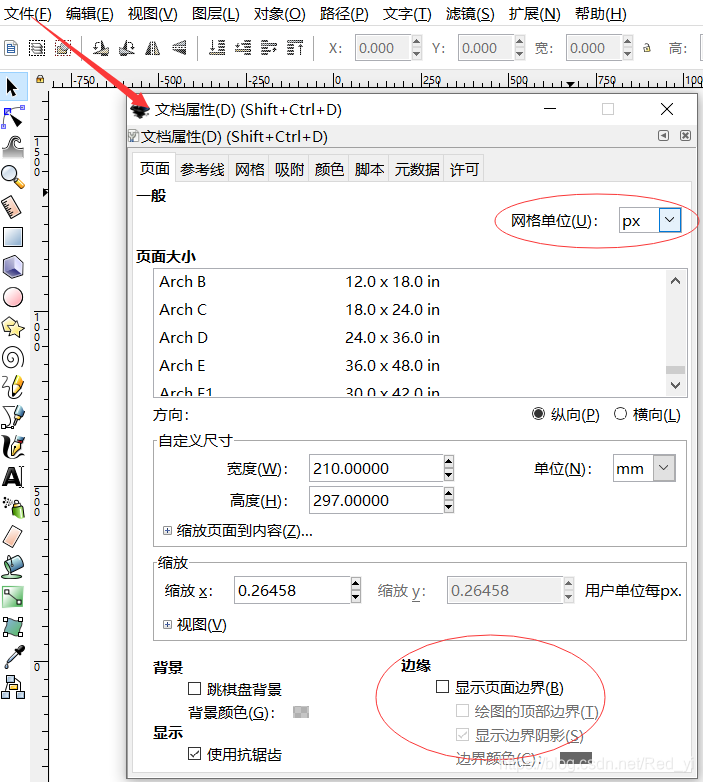Select the Circle/Ellipse tool

(x=13, y=297)
